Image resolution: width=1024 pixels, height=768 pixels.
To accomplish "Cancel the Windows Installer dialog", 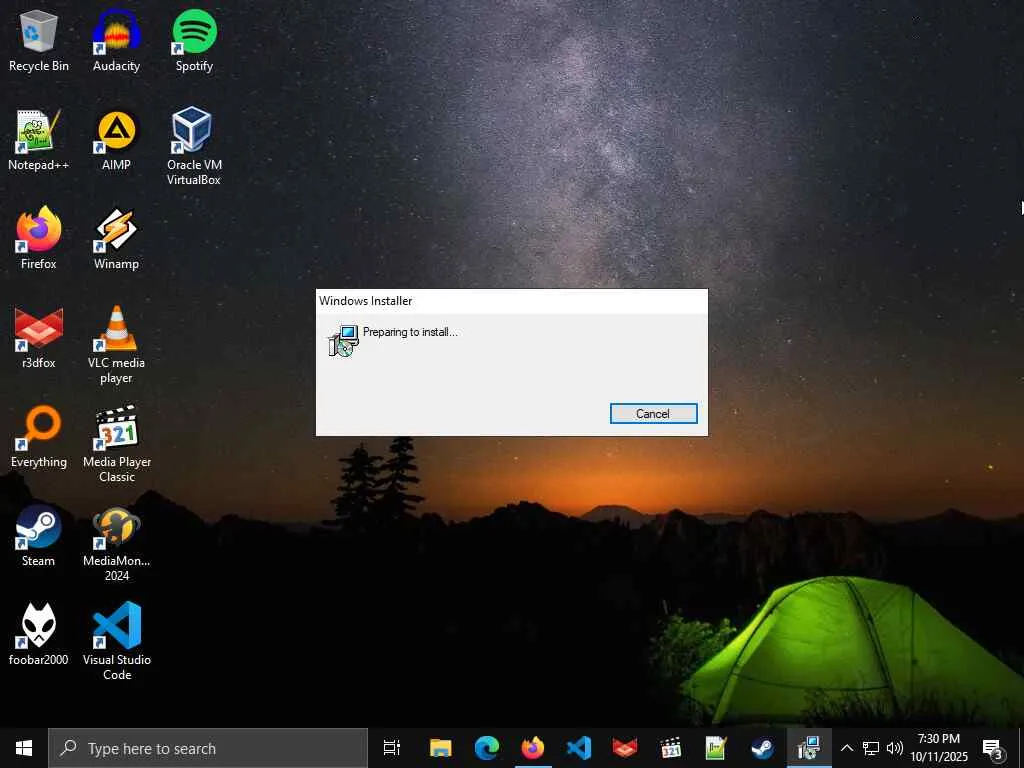I will (653, 413).
